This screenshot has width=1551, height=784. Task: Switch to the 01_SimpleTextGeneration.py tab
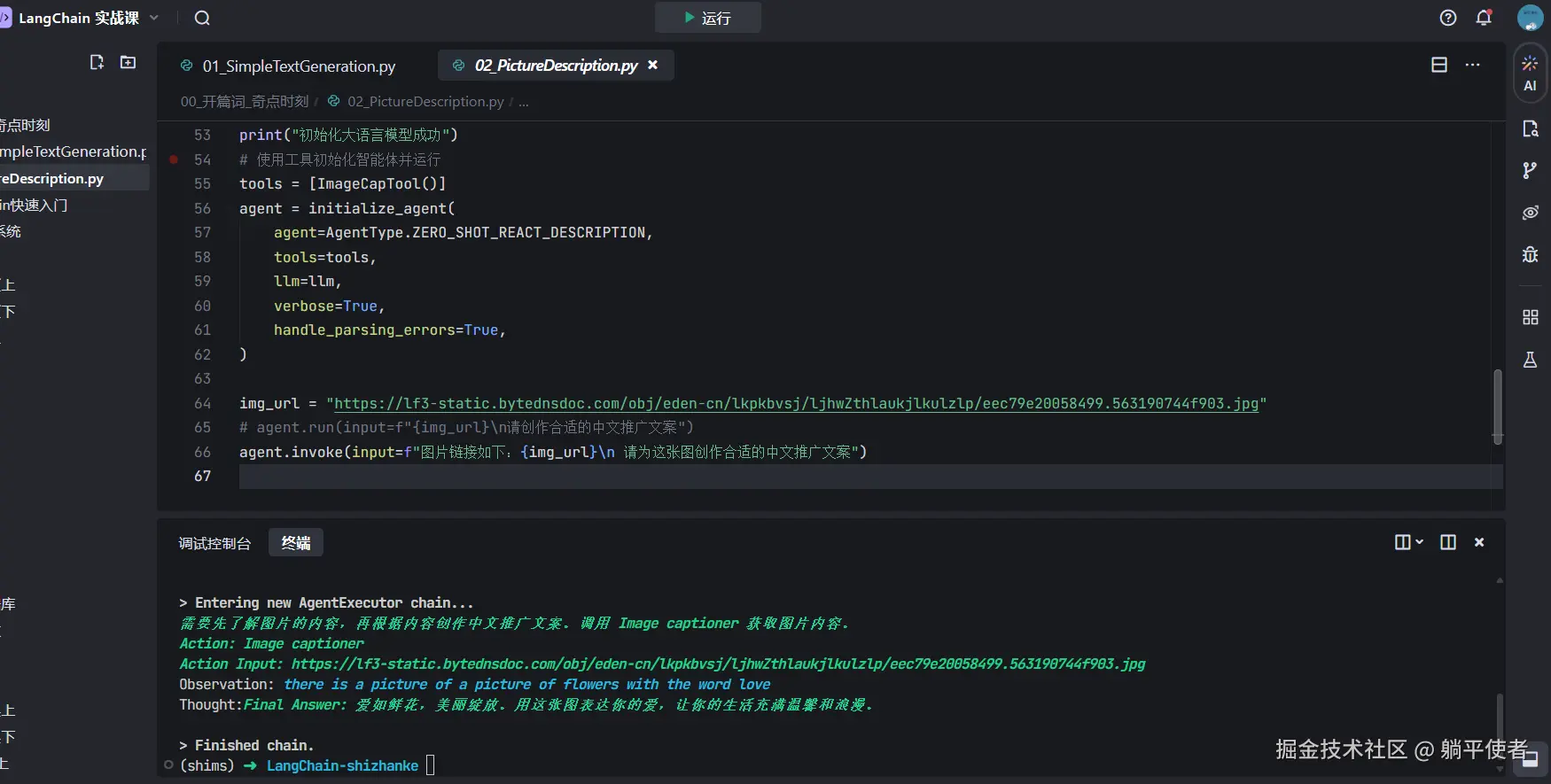pyautogui.click(x=298, y=66)
